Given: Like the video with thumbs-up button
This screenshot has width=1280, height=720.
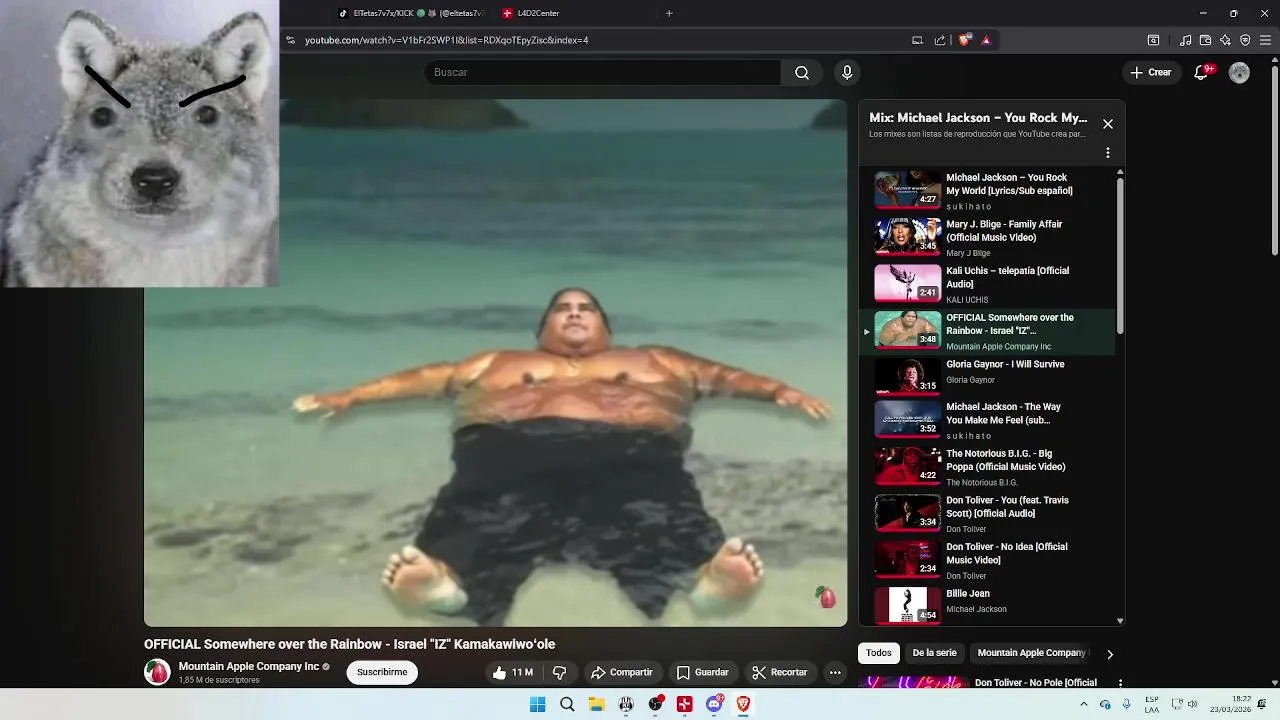Looking at the screenshot, I should point(512,672).
